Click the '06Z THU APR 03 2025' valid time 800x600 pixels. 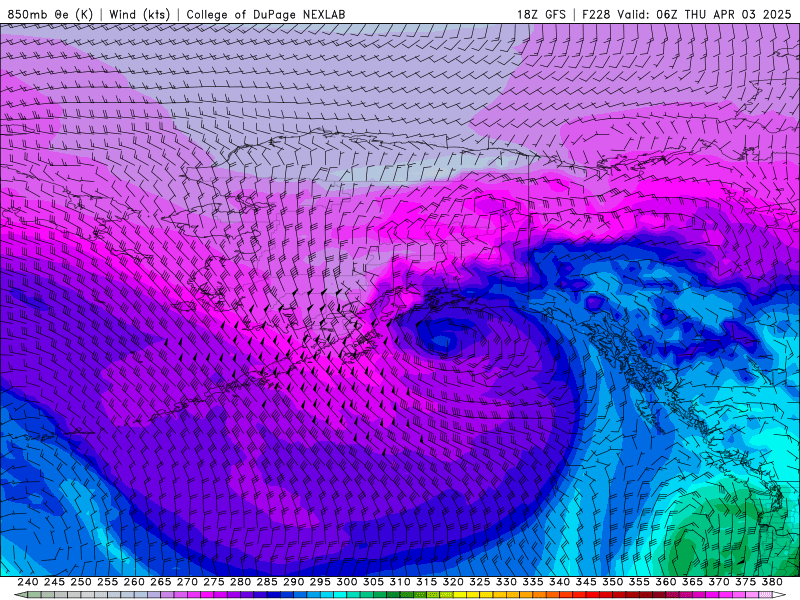pos(723,14)
